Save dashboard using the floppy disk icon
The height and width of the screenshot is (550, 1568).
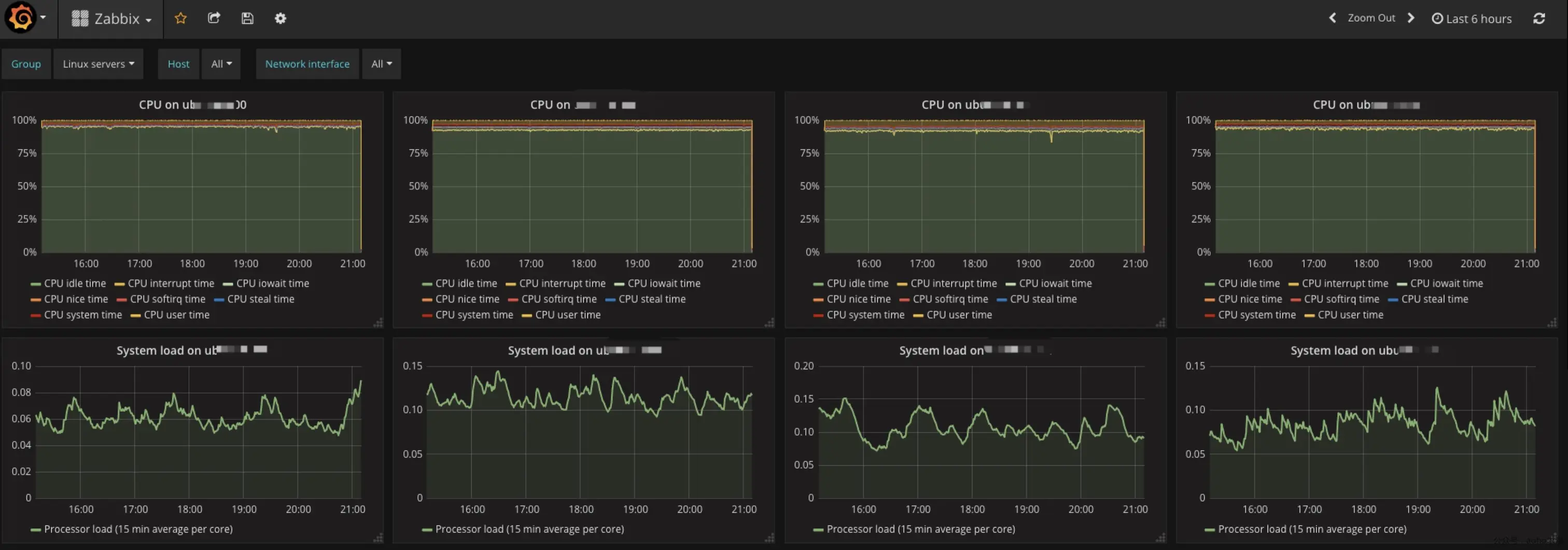pos(247,18)
